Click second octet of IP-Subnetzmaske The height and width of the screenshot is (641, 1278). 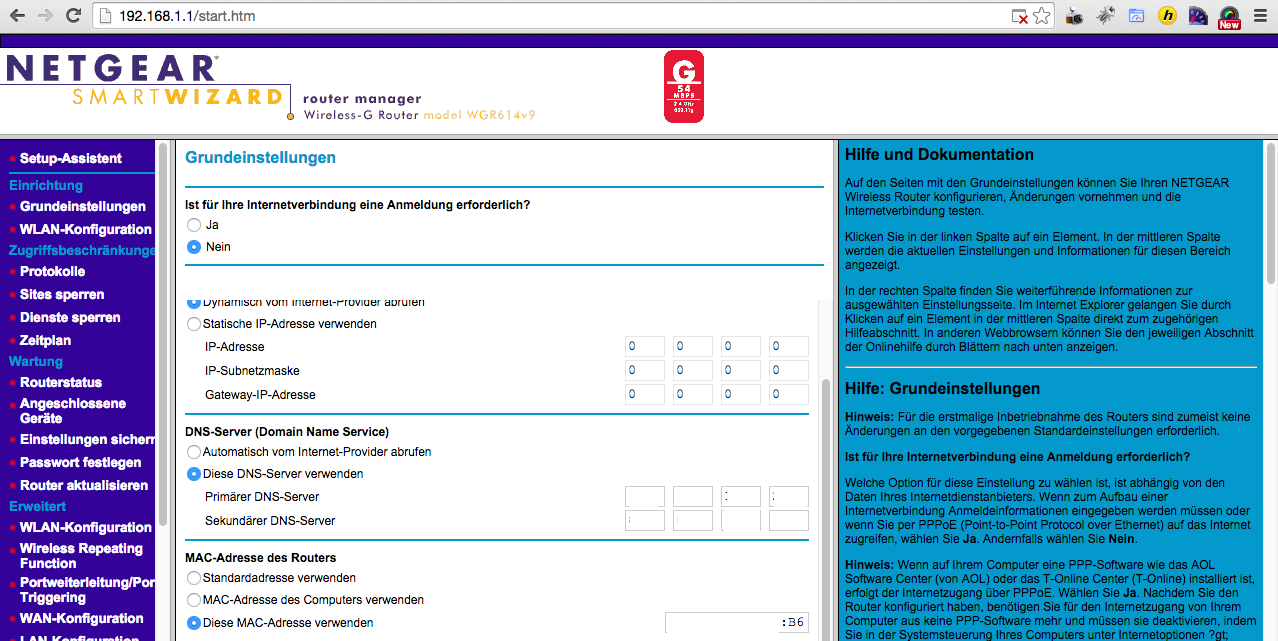[x=693, y=371]
